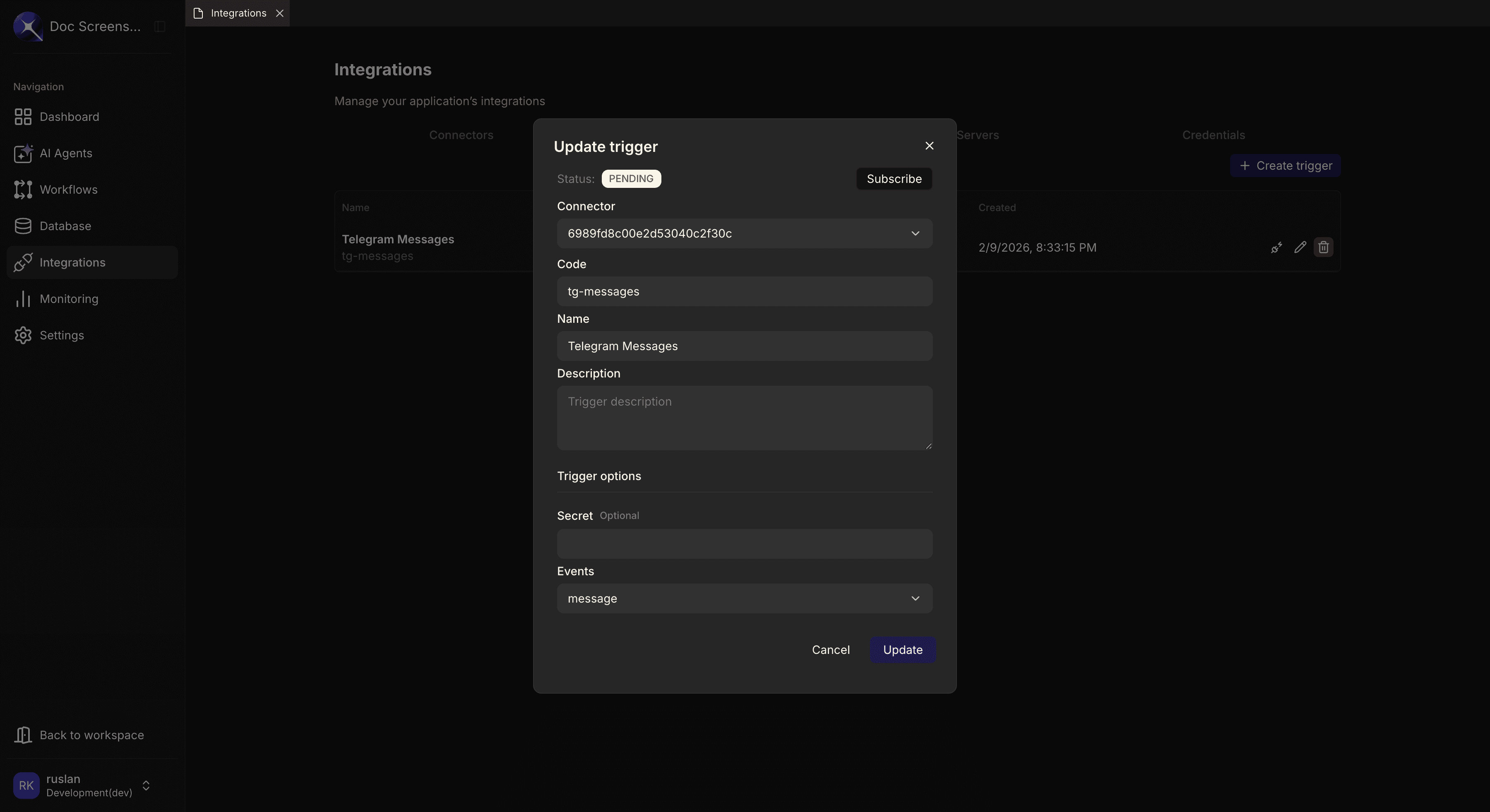The width and height of the screenshot is (1490, 812).
Task: Open the Database section from the sidebar
Action: pos(65,226)
